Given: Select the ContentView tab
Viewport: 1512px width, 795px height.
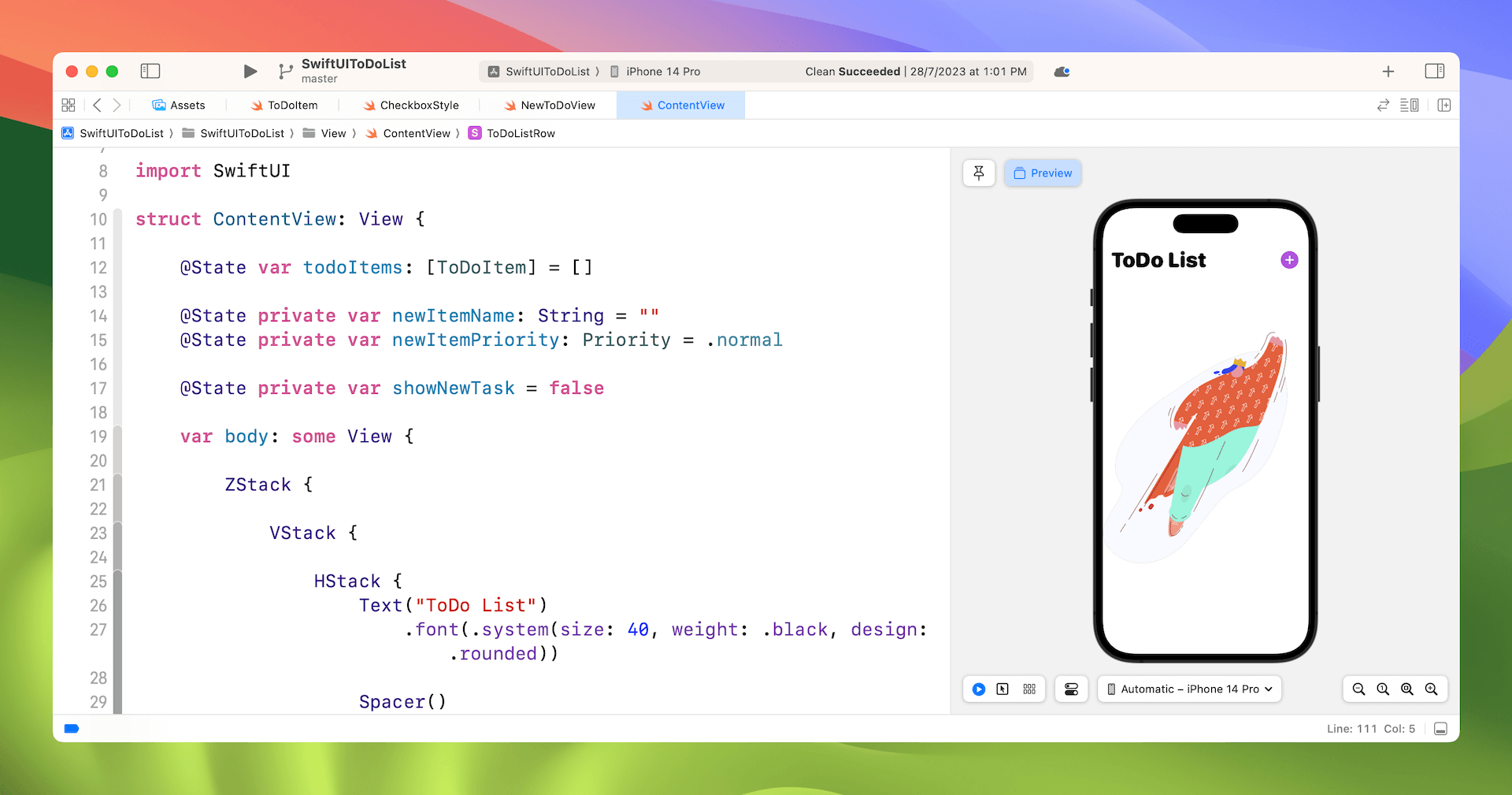Looking at the screenshot, I should click(682, 105).
